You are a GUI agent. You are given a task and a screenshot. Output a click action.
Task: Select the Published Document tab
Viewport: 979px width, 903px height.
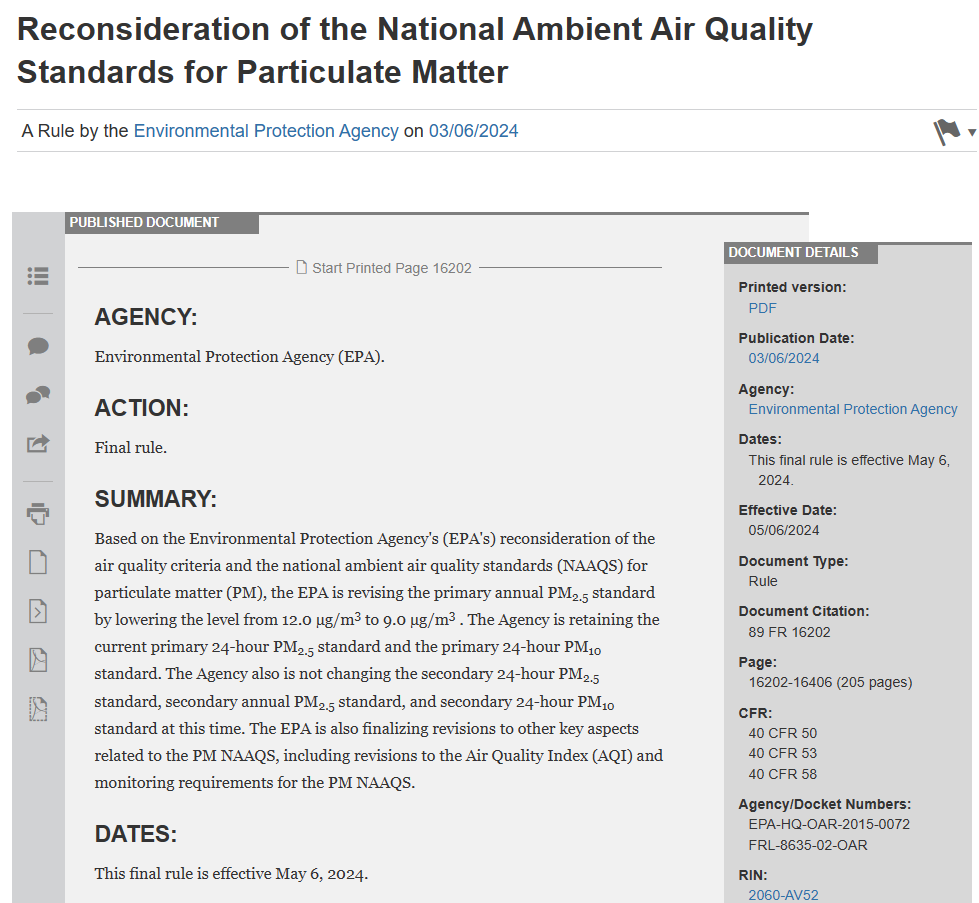pos(162,223)
